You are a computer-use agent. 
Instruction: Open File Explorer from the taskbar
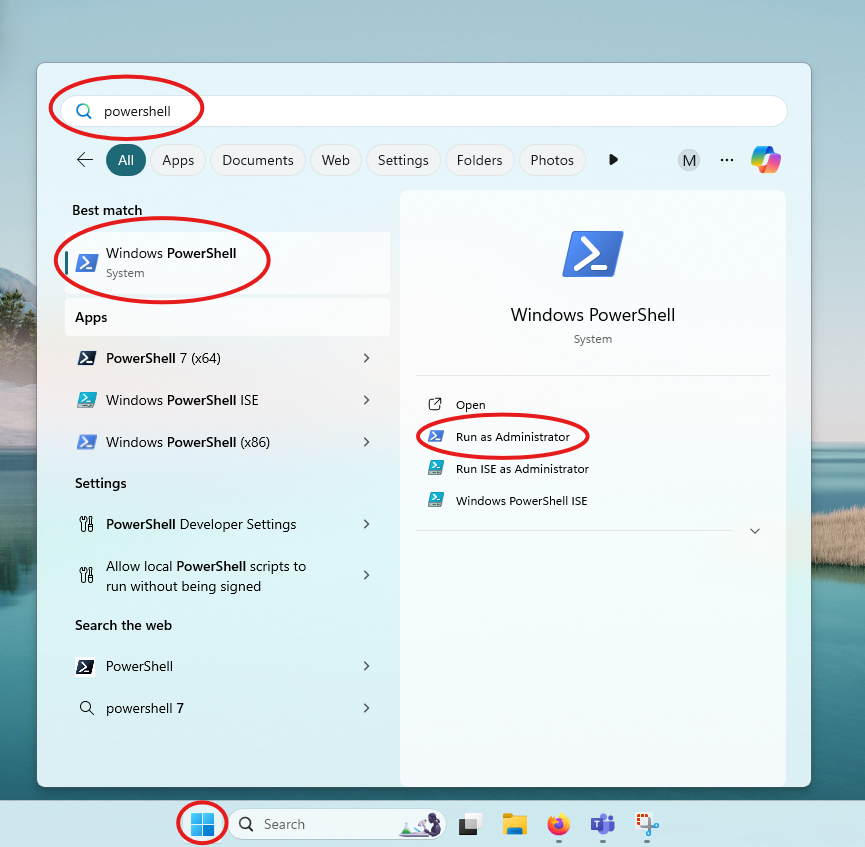[514, 824]
